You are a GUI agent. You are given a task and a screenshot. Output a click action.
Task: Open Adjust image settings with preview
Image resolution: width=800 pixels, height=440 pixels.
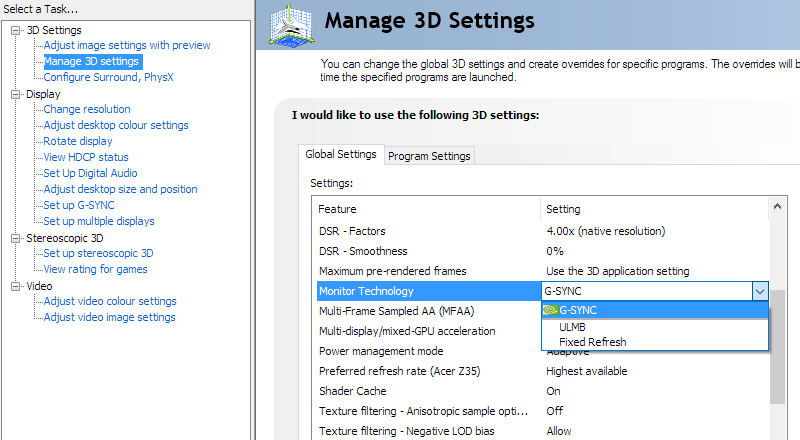pyautogui.click(x=127, y=45)
